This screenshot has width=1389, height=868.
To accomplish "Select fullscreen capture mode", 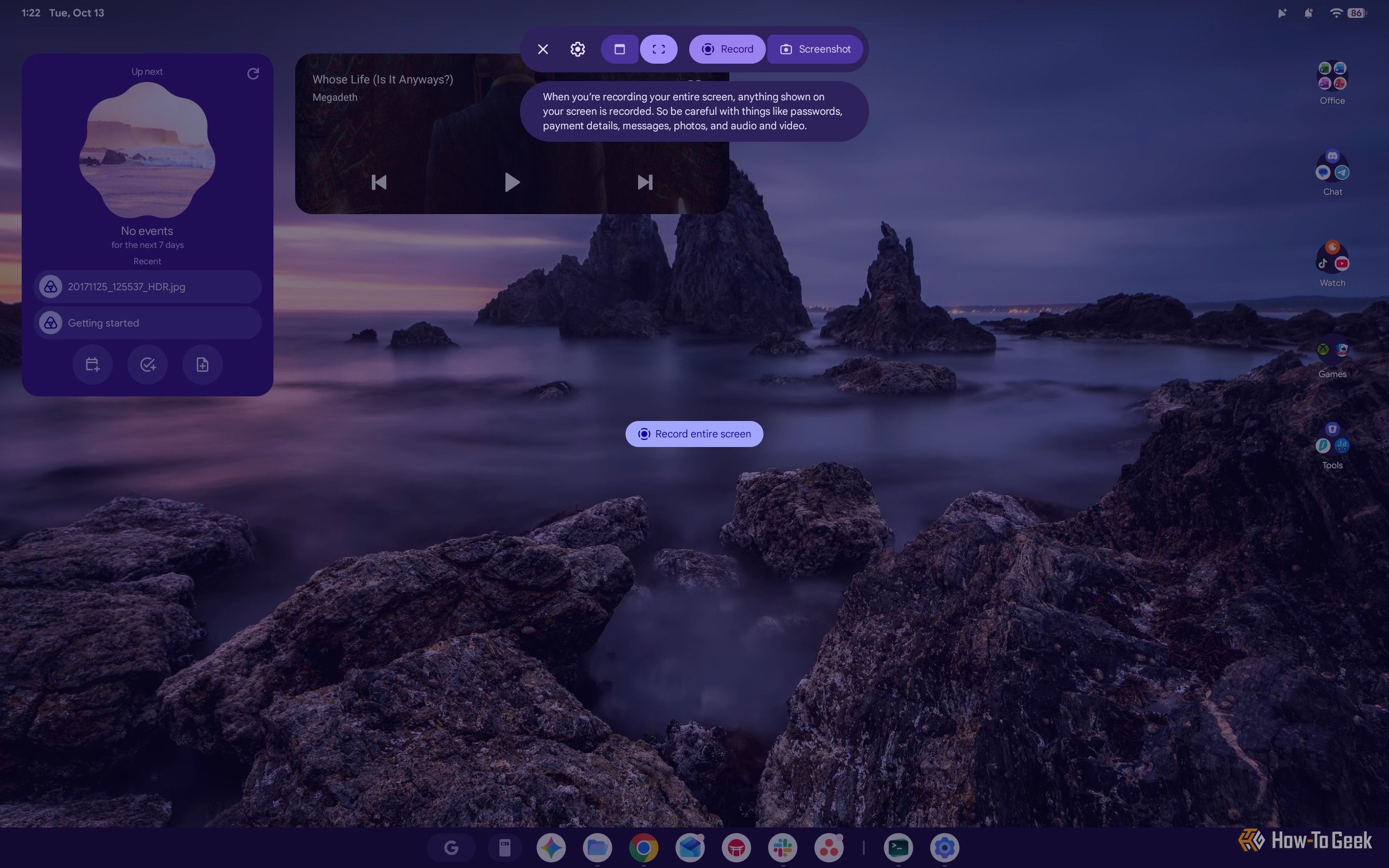I will point(658,49).
